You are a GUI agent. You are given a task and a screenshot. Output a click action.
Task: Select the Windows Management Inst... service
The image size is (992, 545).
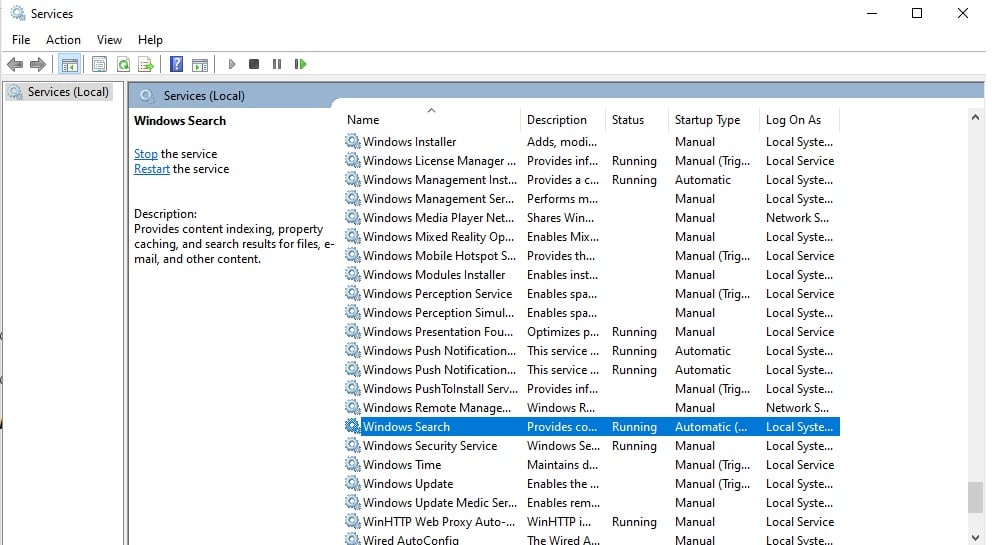[592, 180]
